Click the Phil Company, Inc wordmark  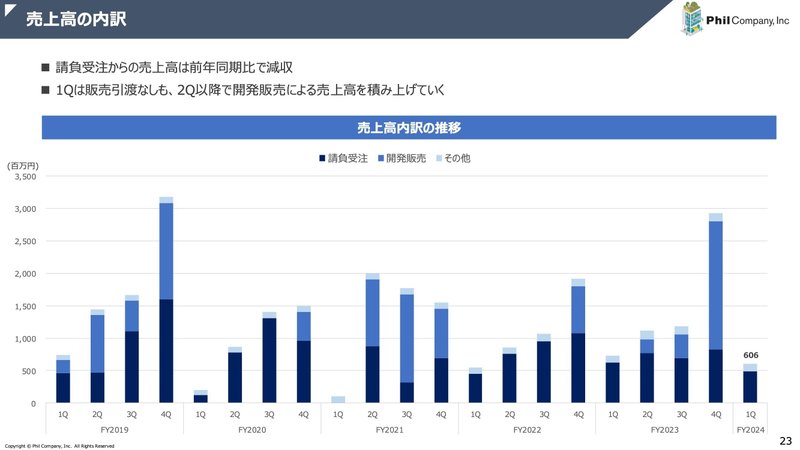coord(747,20)
